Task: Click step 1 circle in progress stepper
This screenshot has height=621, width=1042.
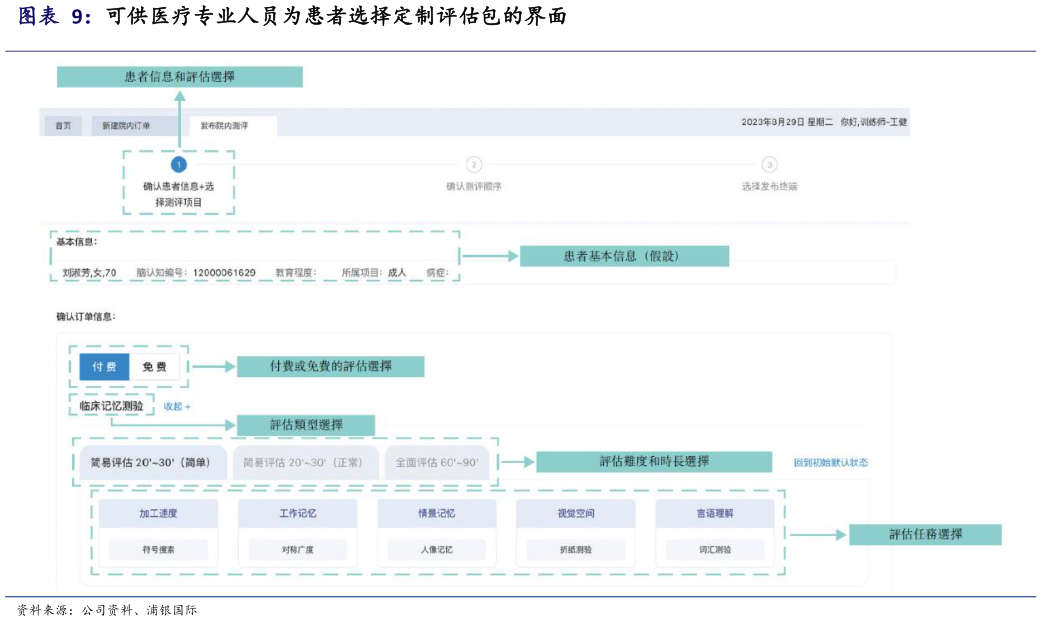Action: click(x=179, y=165)
